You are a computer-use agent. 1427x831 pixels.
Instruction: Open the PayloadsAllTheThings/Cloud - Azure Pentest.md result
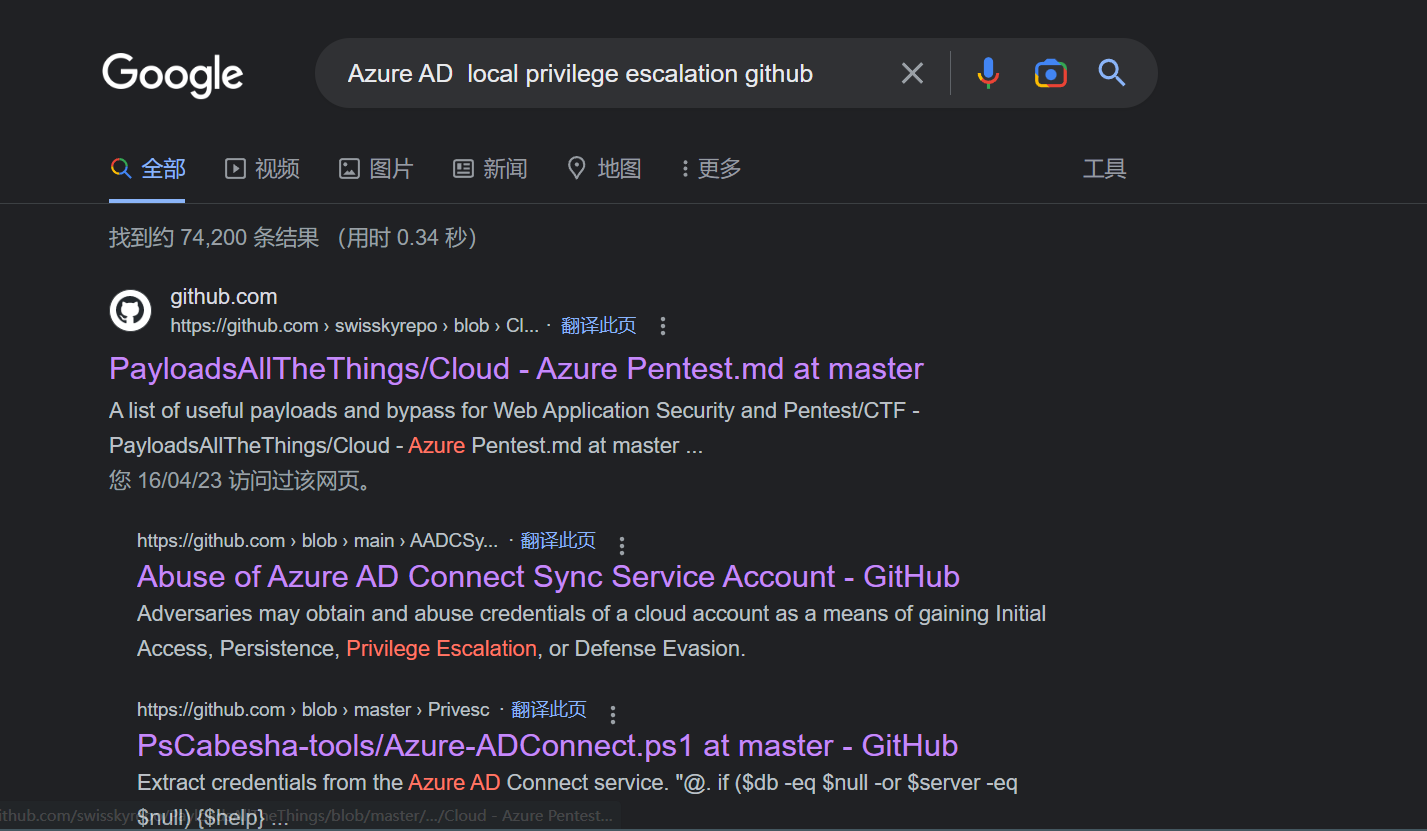click(516, 369)
